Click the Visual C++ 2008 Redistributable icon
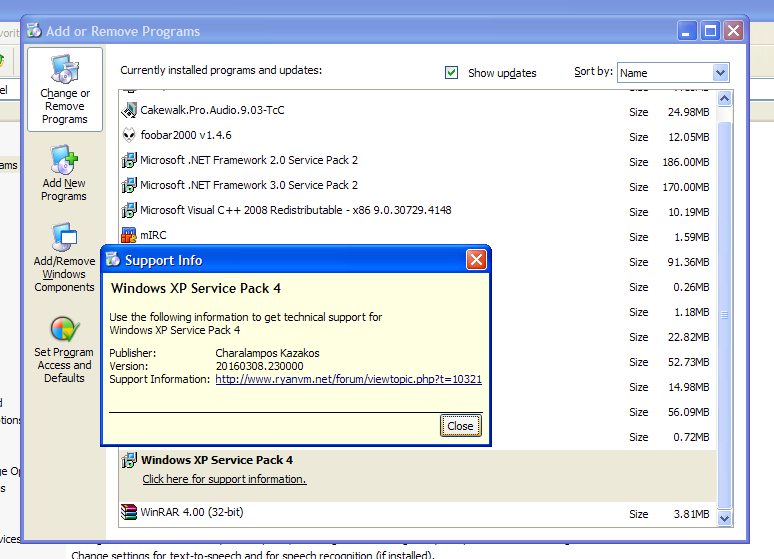Screen dimensions: 774x559 coord(129,210)
